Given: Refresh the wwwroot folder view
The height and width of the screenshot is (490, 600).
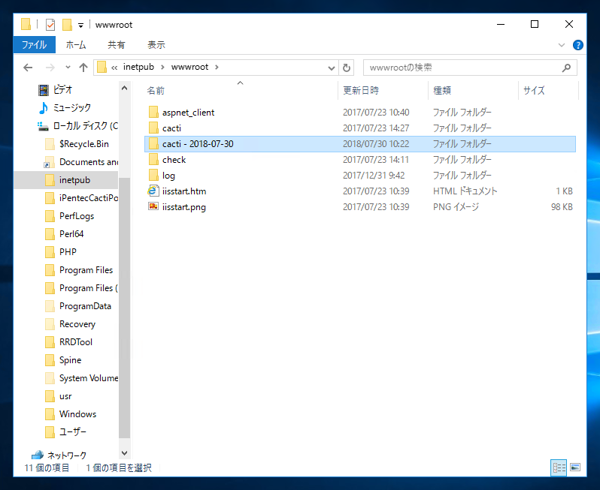Looking at the screenshot, I should (346, 68).
